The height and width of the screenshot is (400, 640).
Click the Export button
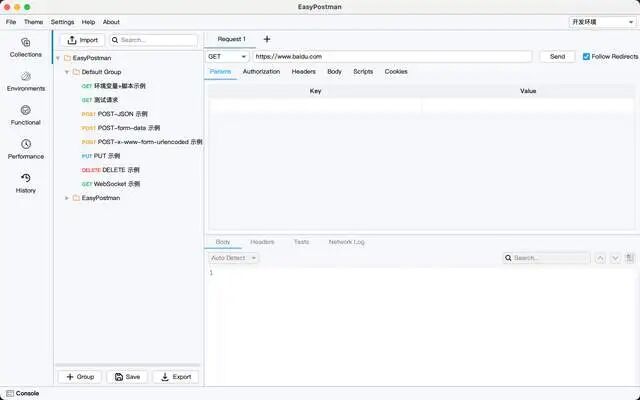pyautogui.click(x=176, y=377)
